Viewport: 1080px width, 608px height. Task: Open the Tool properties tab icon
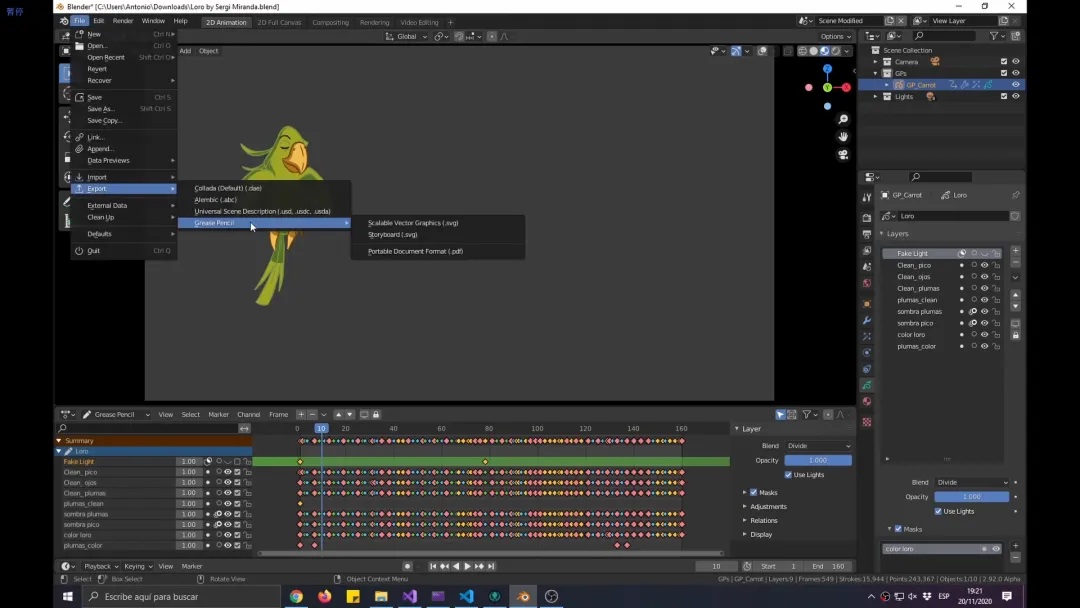866,198
